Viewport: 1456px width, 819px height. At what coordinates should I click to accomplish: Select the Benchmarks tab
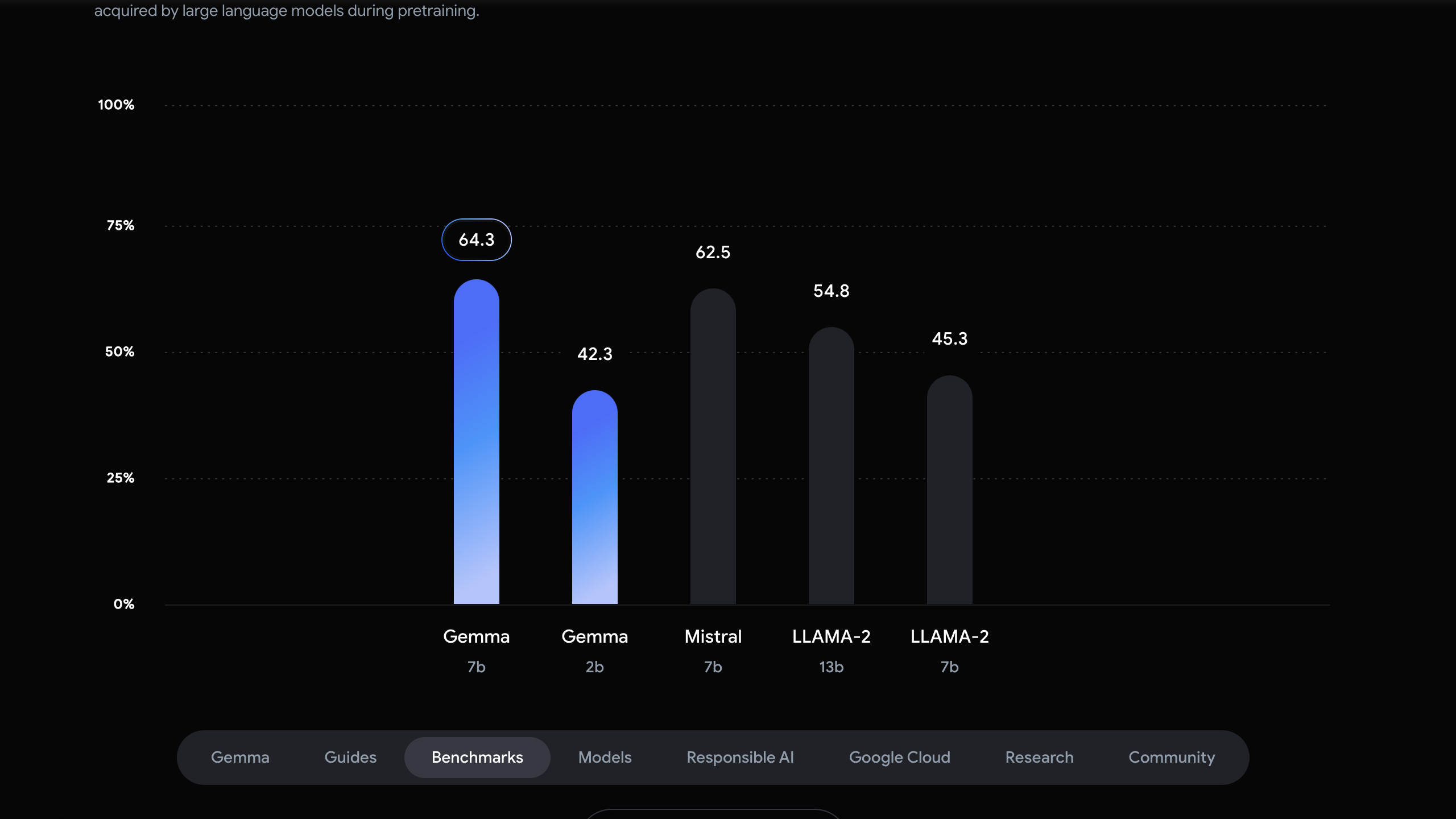pos(477,757)
